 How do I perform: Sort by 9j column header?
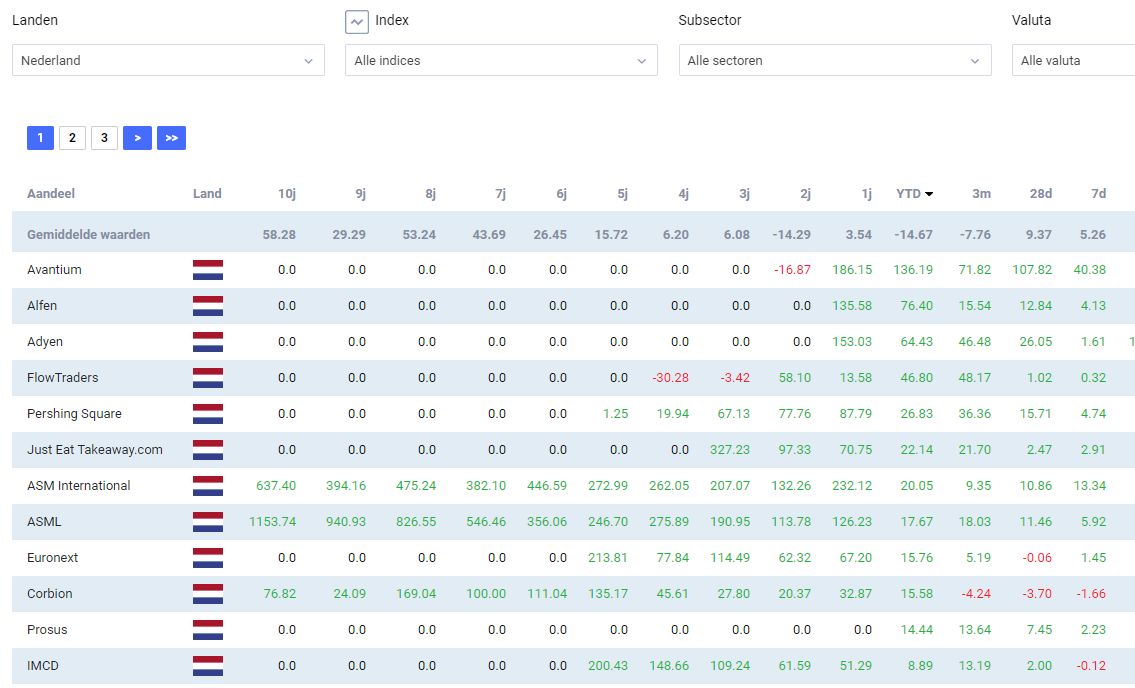click(x=360, y=193)
